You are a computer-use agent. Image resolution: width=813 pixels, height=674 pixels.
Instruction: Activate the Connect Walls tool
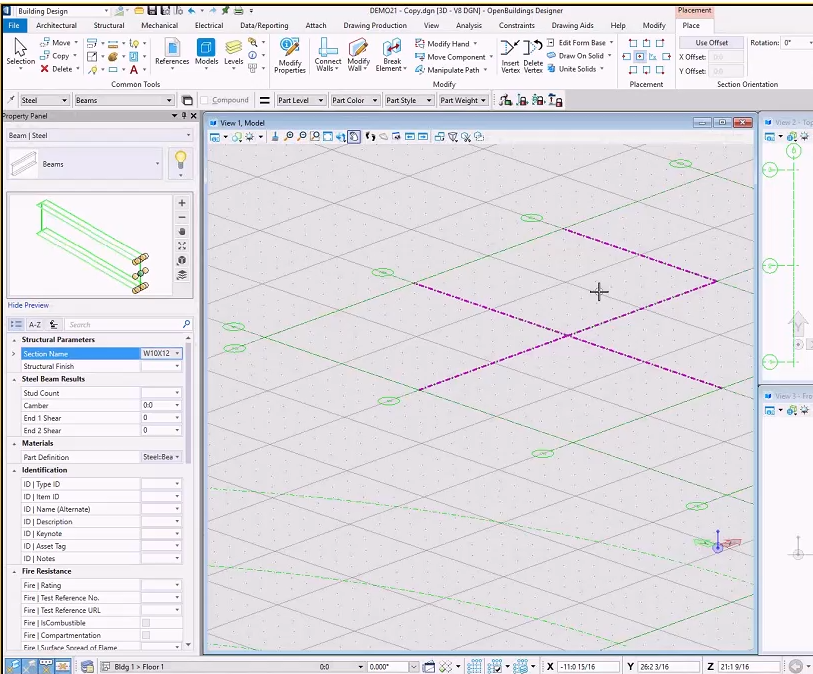(x=328, y=54)
